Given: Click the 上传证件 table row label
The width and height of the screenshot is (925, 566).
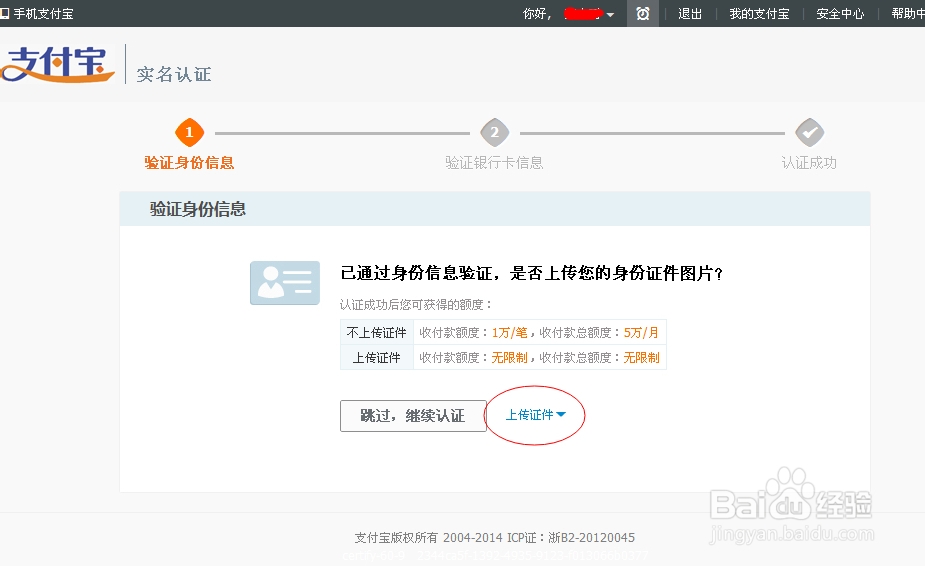Looking at the screenshot, I should [x=376, y=358].
